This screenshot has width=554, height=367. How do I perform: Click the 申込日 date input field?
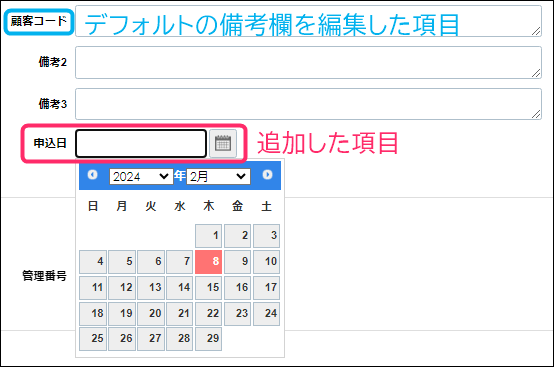[141, 143]
